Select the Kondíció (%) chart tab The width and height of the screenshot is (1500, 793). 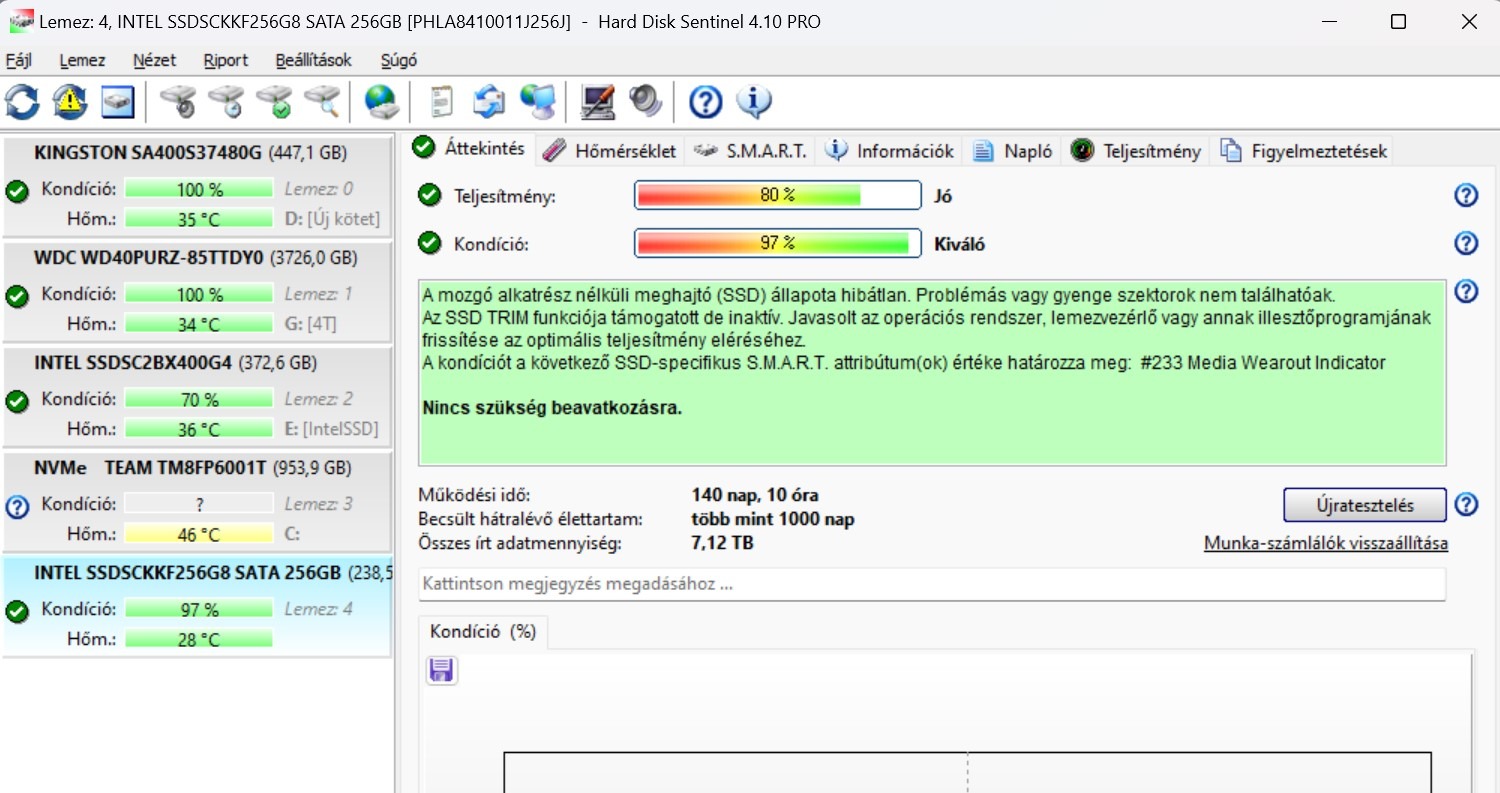coord(483,632)
